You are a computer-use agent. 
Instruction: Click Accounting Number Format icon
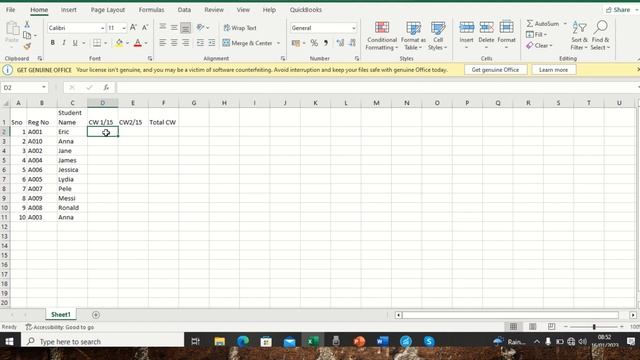point(296,43)
